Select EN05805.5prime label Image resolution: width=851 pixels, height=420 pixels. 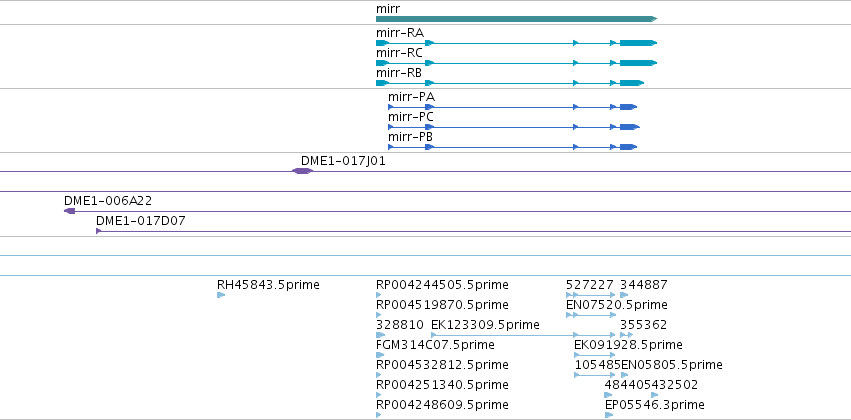[672, 365]
